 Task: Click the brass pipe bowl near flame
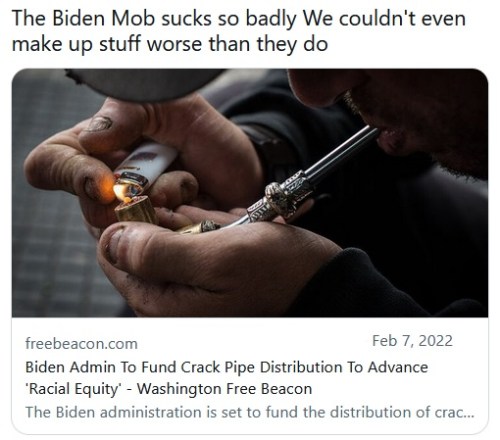point(136,209)
